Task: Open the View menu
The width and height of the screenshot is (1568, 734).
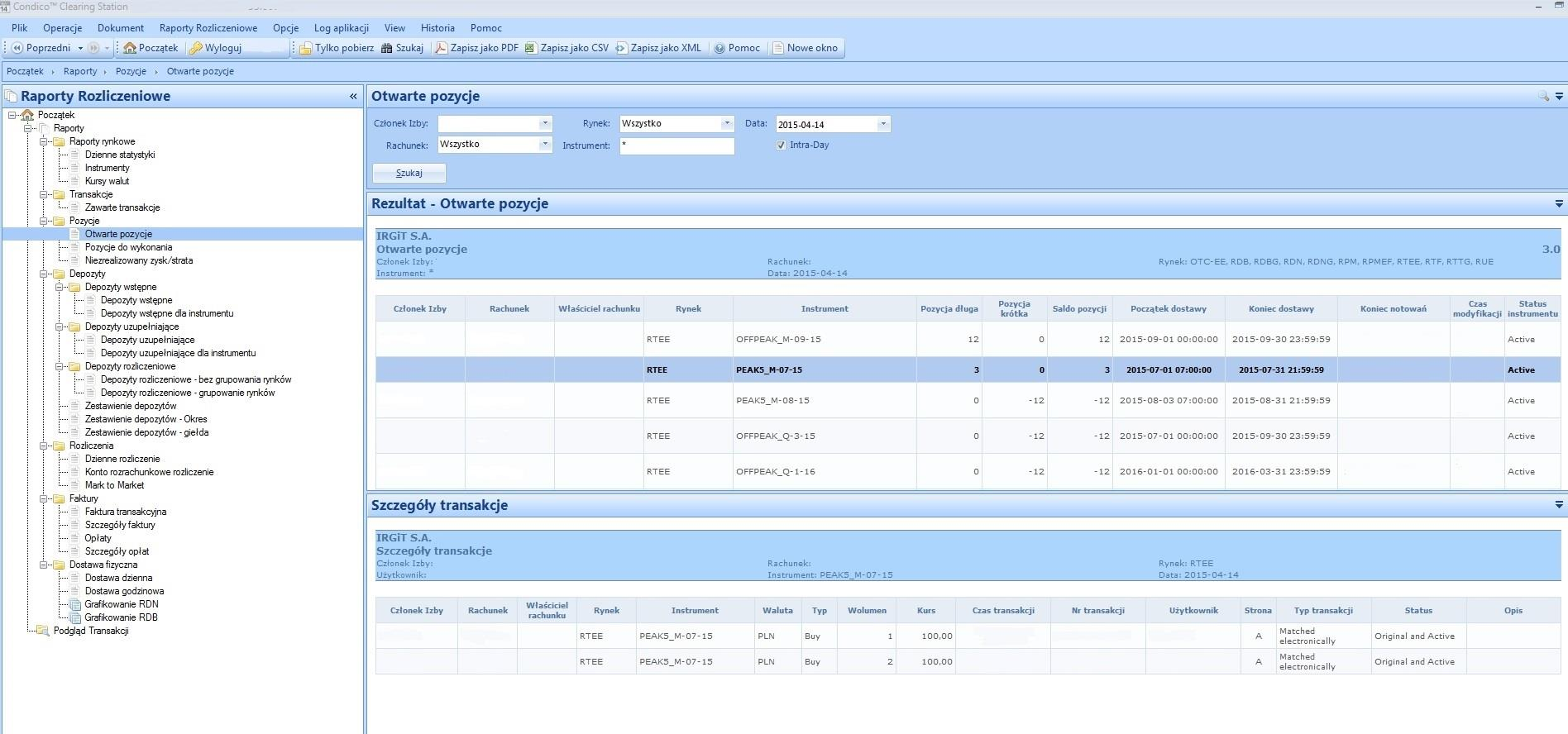Action: [x=394, y=27]
